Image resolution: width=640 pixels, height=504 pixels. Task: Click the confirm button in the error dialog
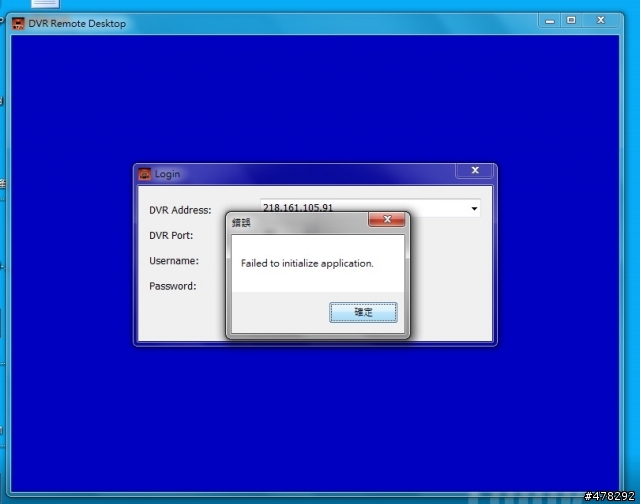point(363,312)
